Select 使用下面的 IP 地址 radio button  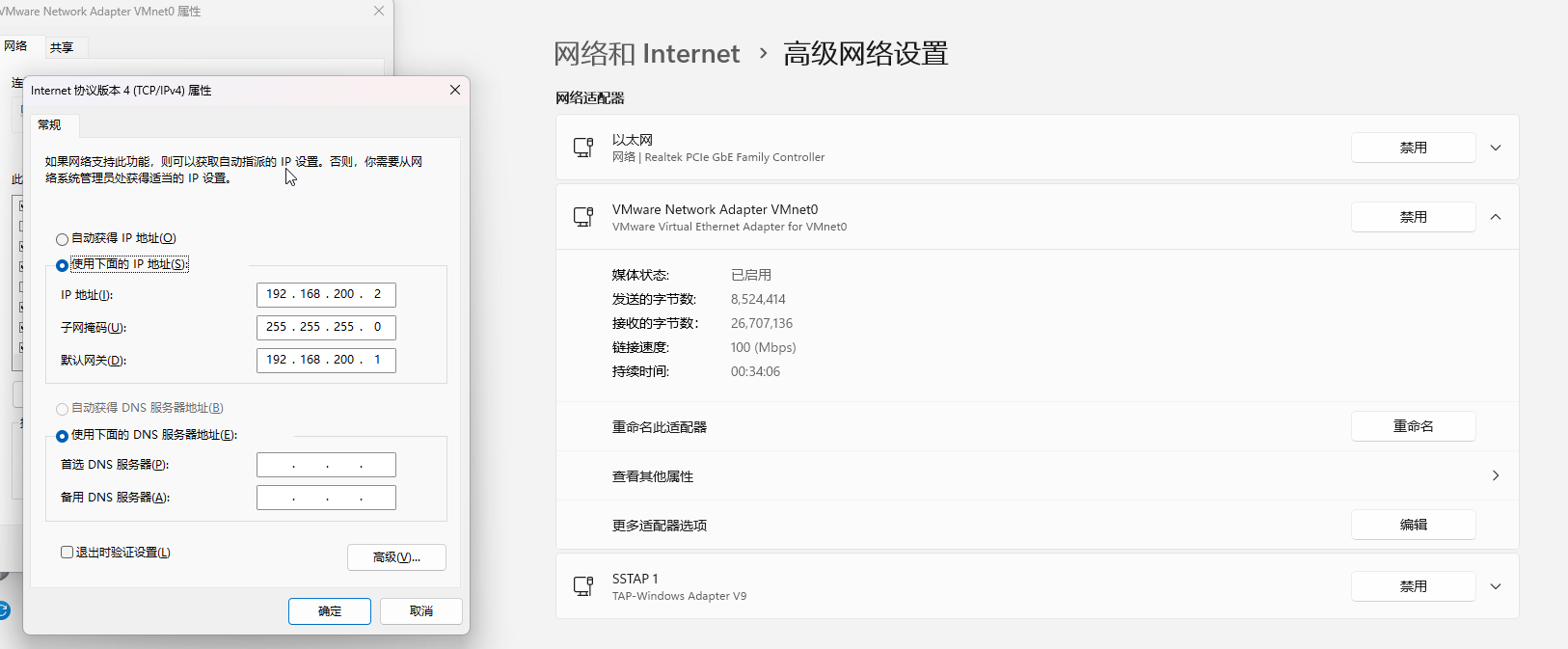pos(63,265)
